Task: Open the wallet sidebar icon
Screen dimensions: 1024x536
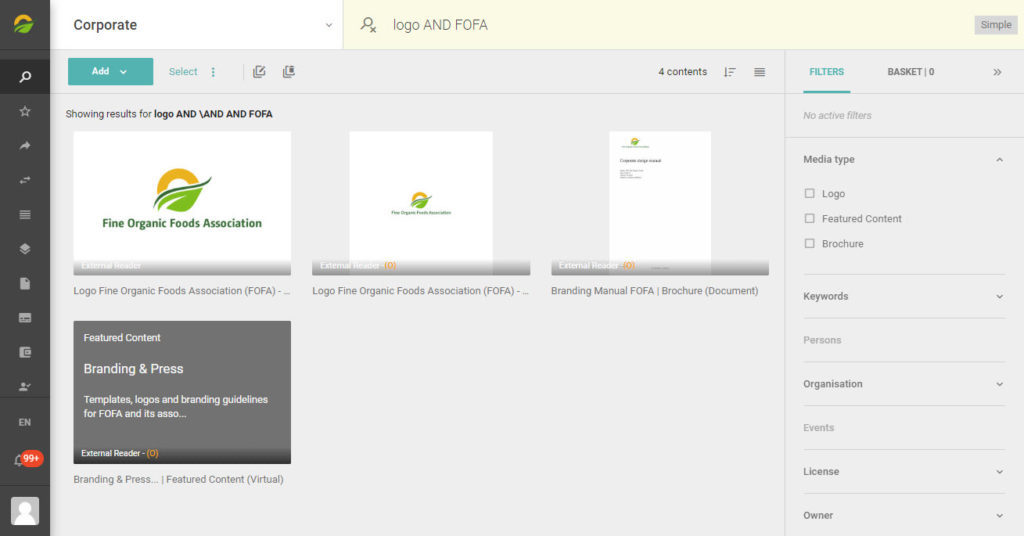Action: (x=25, y=353)
